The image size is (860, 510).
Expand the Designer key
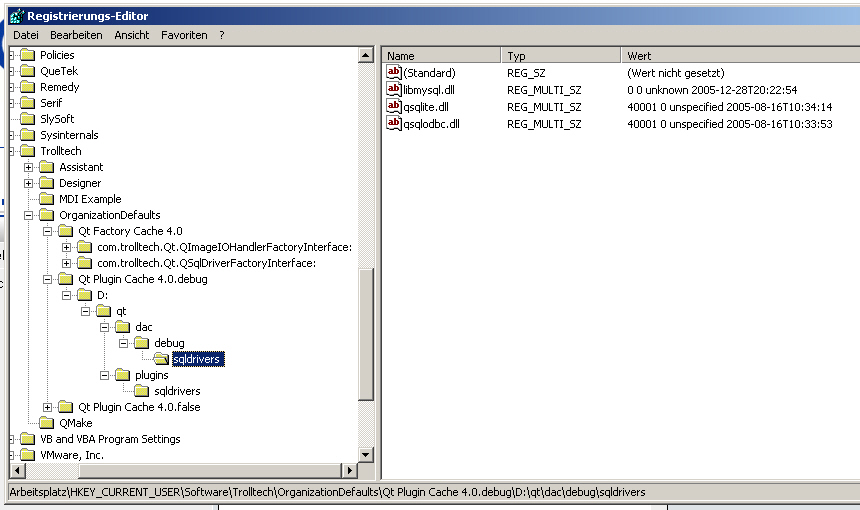(x=29, y=183)
